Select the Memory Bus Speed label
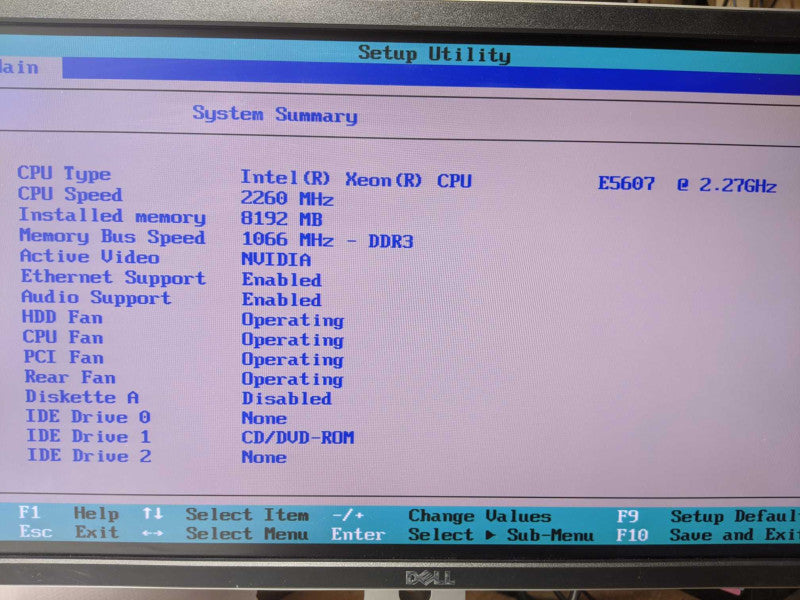The height and width of the screenshot is (600, 800). tap(112, 237)
